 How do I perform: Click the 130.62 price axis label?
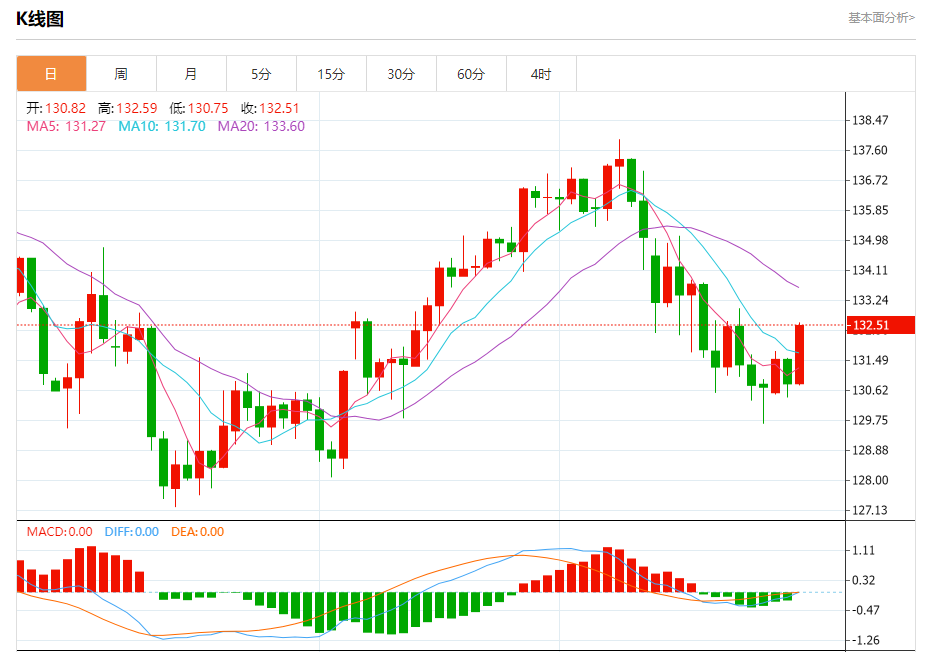pos(870,390)
